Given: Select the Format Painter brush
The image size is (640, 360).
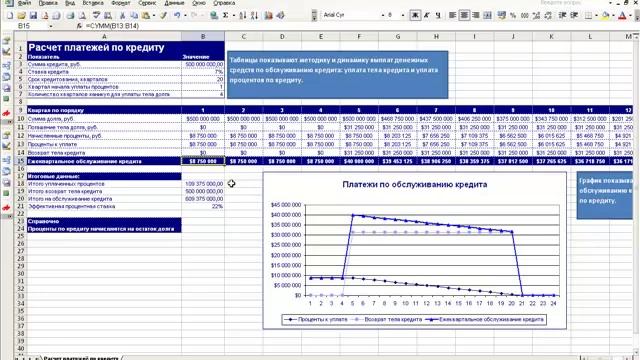Looking at the screenshot, I should 163,16.
